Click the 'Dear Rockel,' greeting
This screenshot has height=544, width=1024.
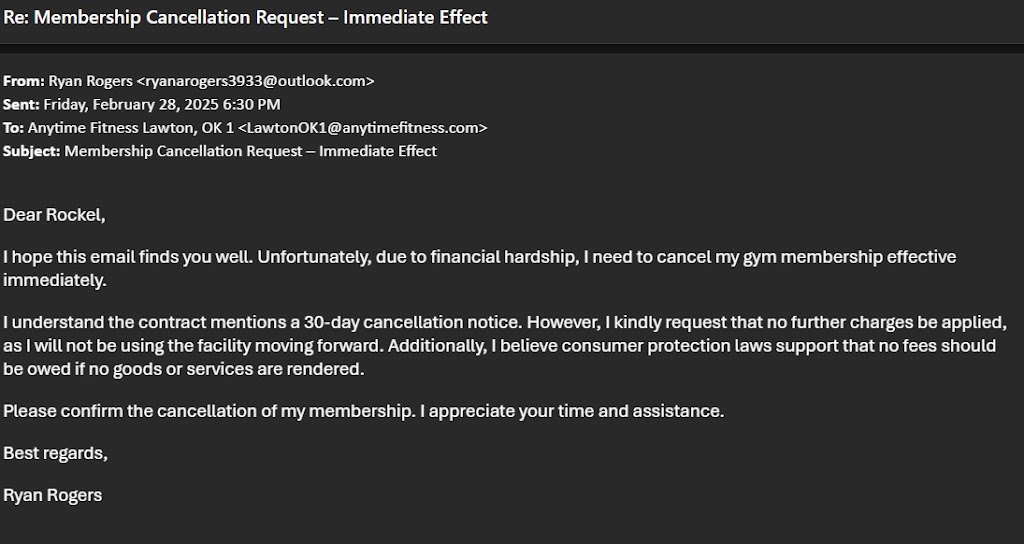[54, 214]
